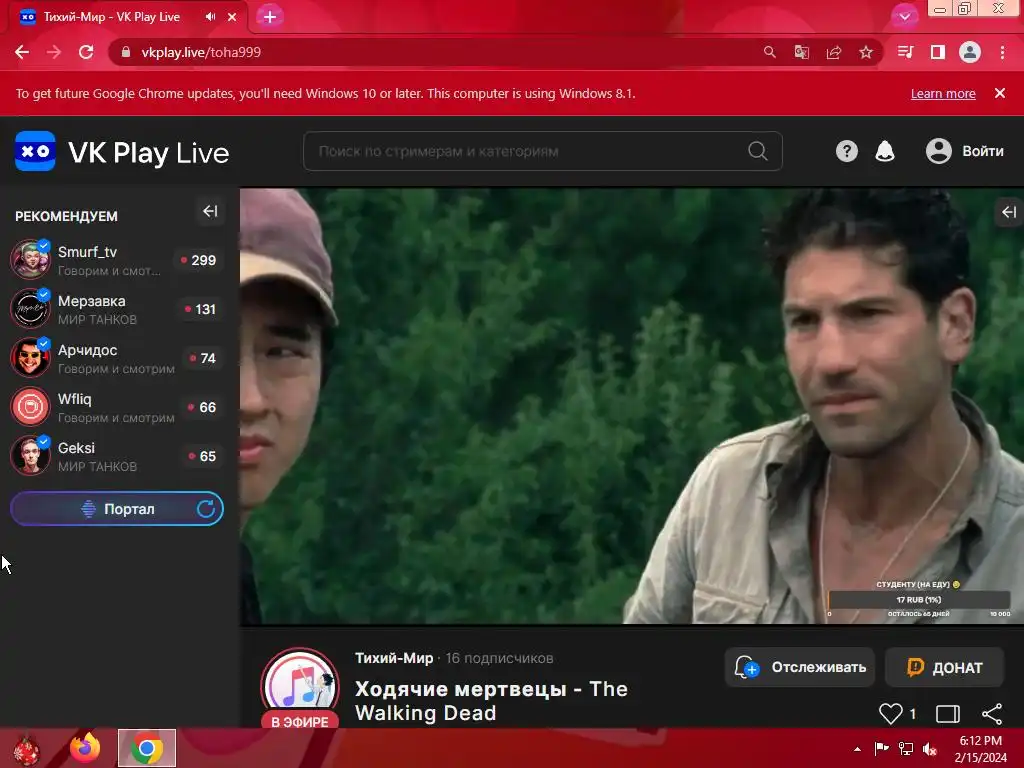Click Geksi channel name text
The height and width of the screenshot is (768, 1024).
(x=76, y=448)
